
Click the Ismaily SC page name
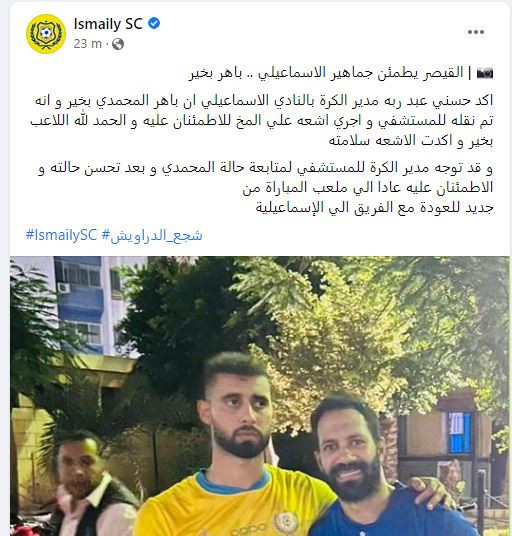(x=108, y=24)
